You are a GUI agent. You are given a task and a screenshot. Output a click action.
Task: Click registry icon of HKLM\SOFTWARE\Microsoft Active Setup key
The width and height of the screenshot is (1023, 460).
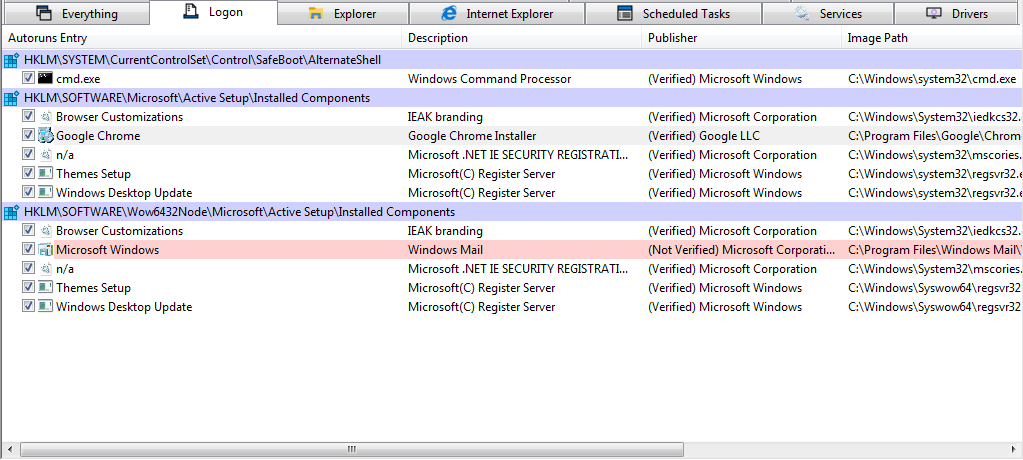pos(11,99)
